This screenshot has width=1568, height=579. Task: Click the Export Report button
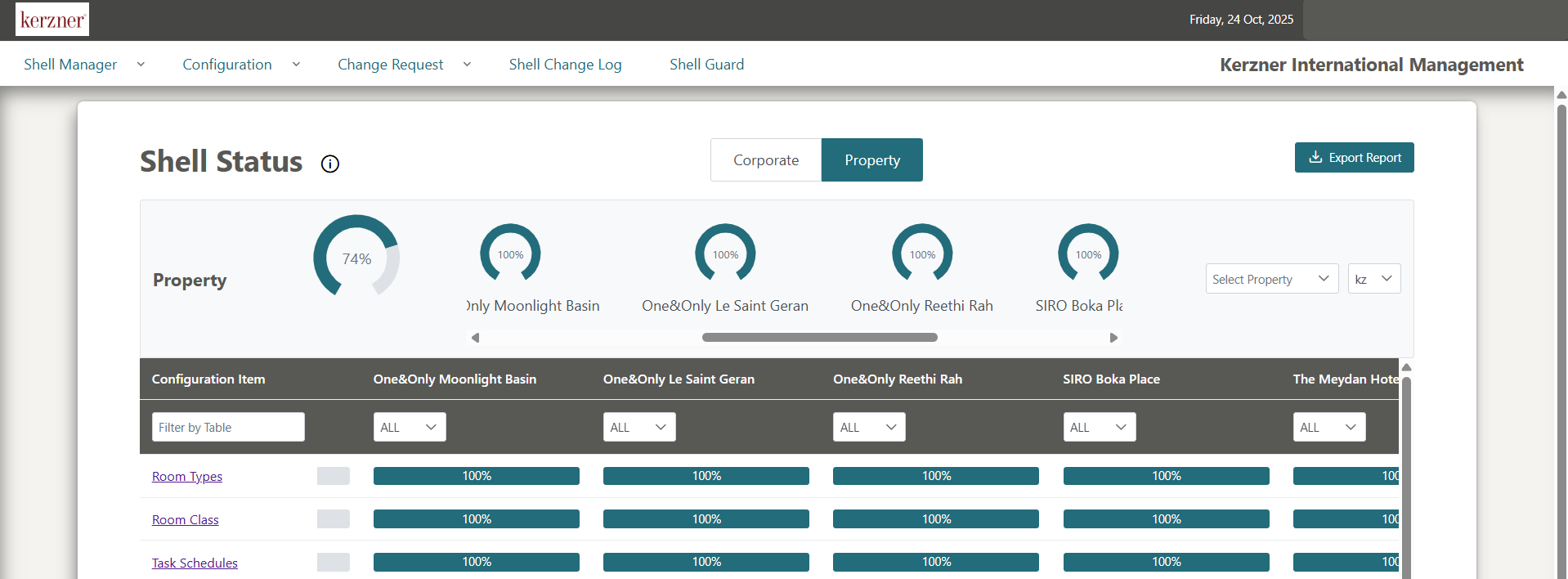(x=1354, y=158)
